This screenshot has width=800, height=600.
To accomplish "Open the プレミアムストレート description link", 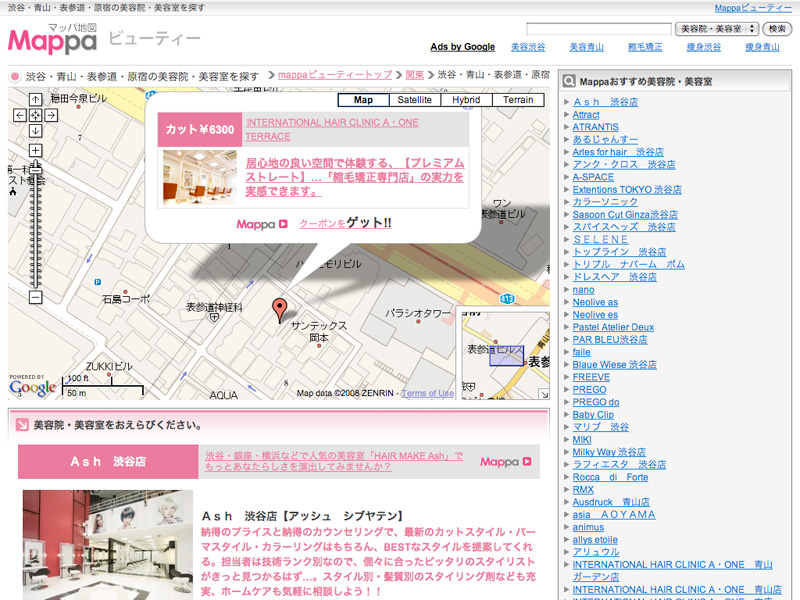I will (355, 177).
